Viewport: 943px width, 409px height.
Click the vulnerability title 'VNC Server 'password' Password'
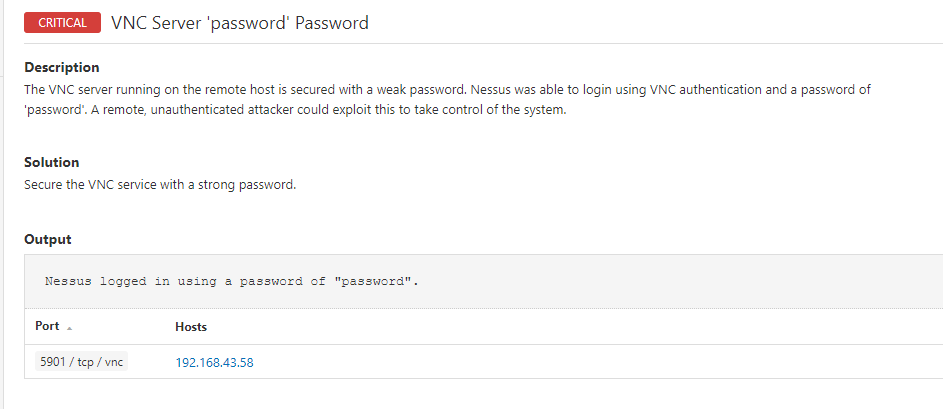(x=240, y=23)
